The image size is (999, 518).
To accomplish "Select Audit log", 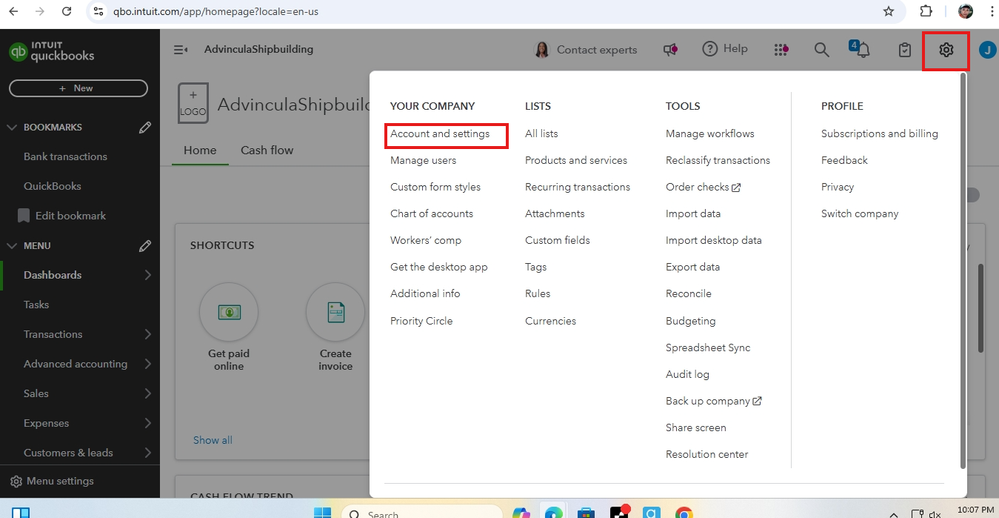I will pos(687,375).
